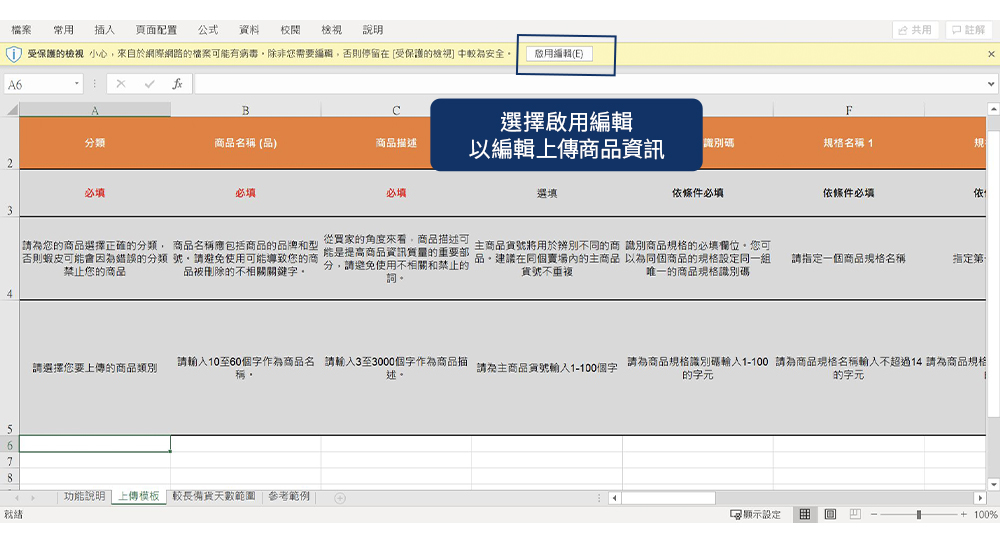The height and width of the screenshot is (543, 1000).
Task: Click the 請指定一個商品規格名稱 cell
Action: pyautogui.click(x=849, y=258)
